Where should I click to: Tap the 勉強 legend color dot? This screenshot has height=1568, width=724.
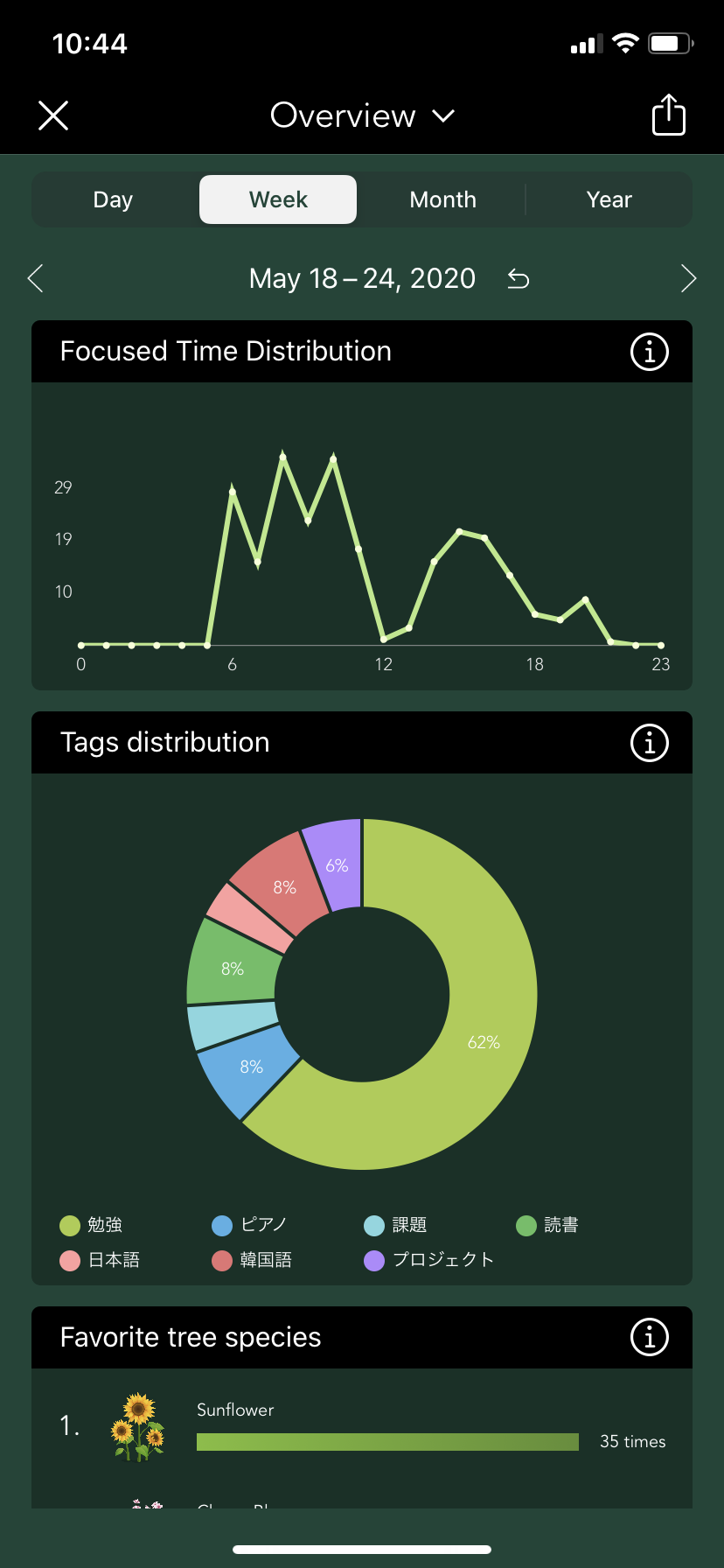pyautogui.click(x=70, y=1226)
